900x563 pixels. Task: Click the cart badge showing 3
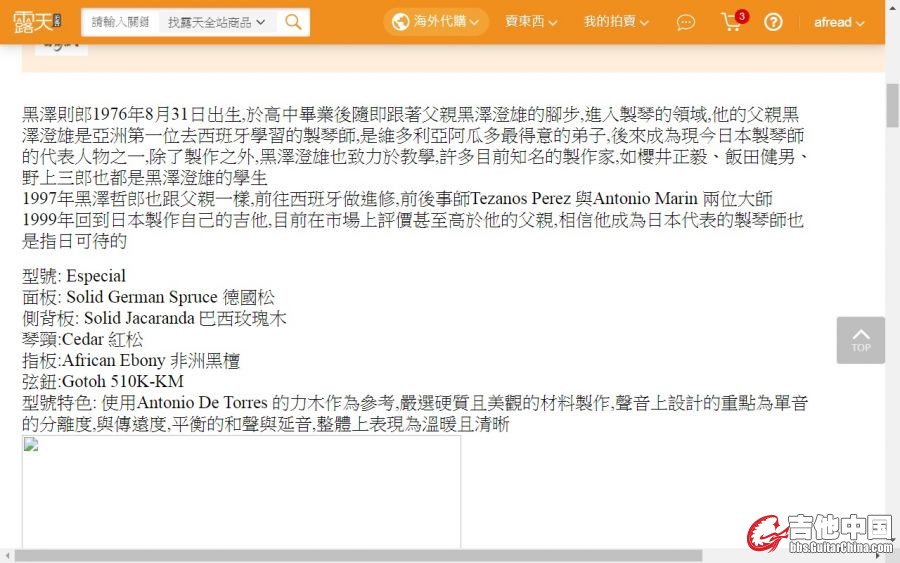click(742, 16)
